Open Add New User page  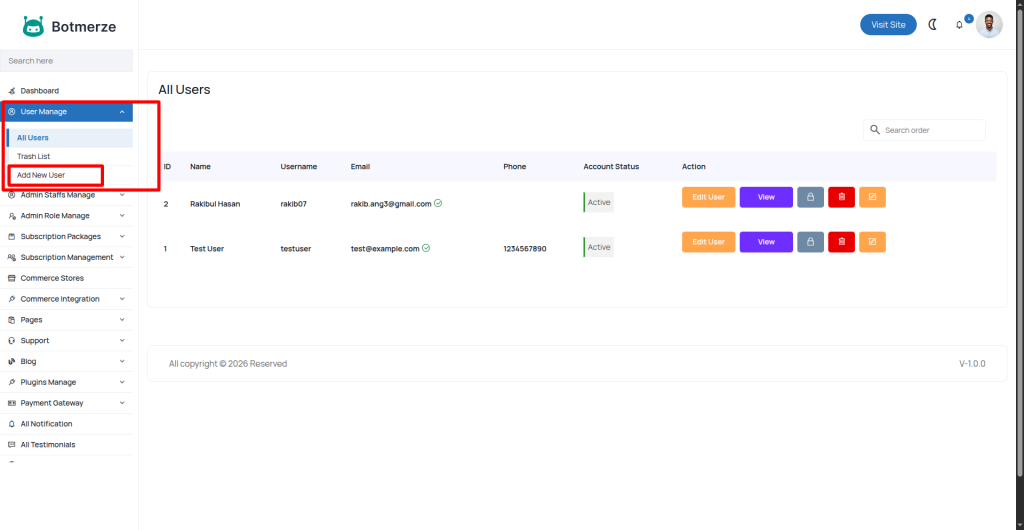41,175
